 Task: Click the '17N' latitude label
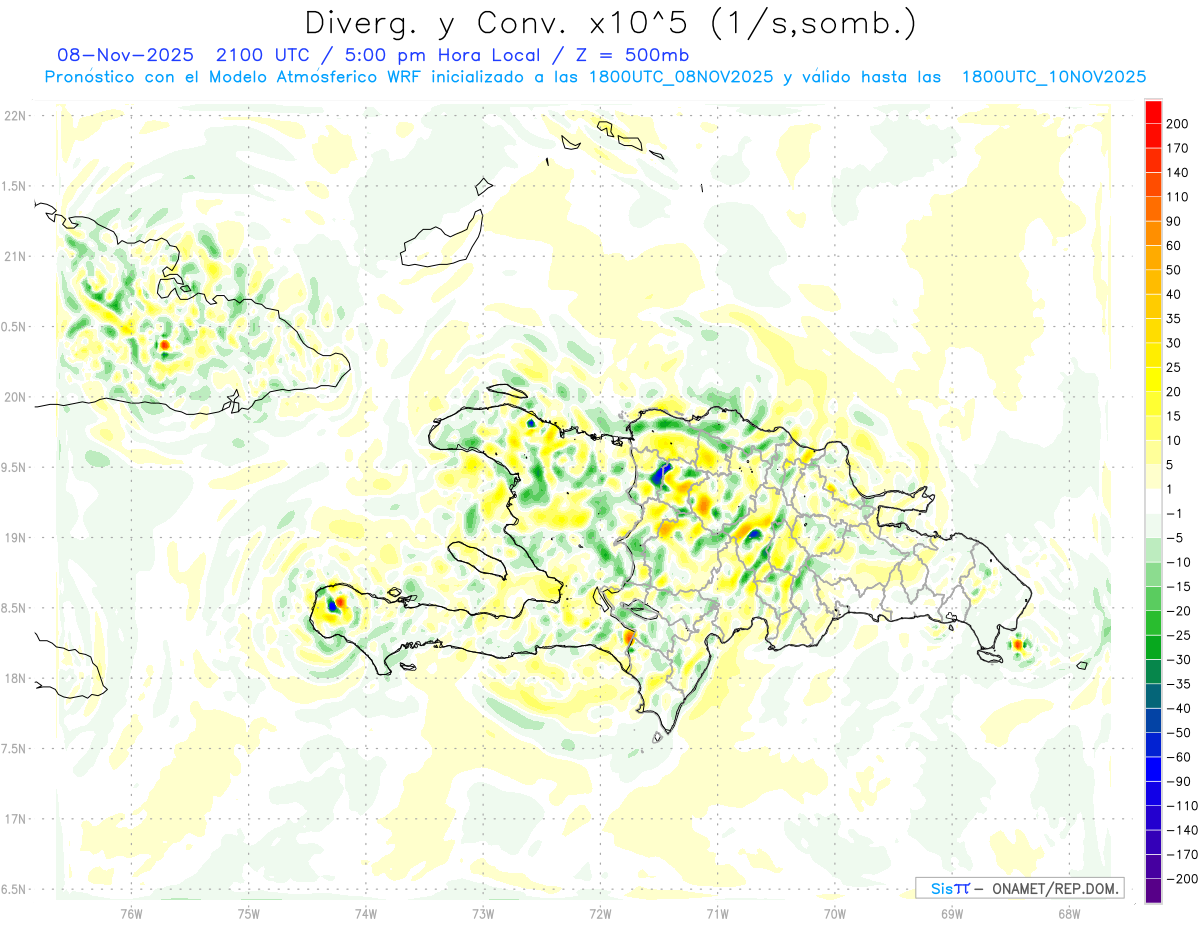pyautogui.click(x=14, y=819)
